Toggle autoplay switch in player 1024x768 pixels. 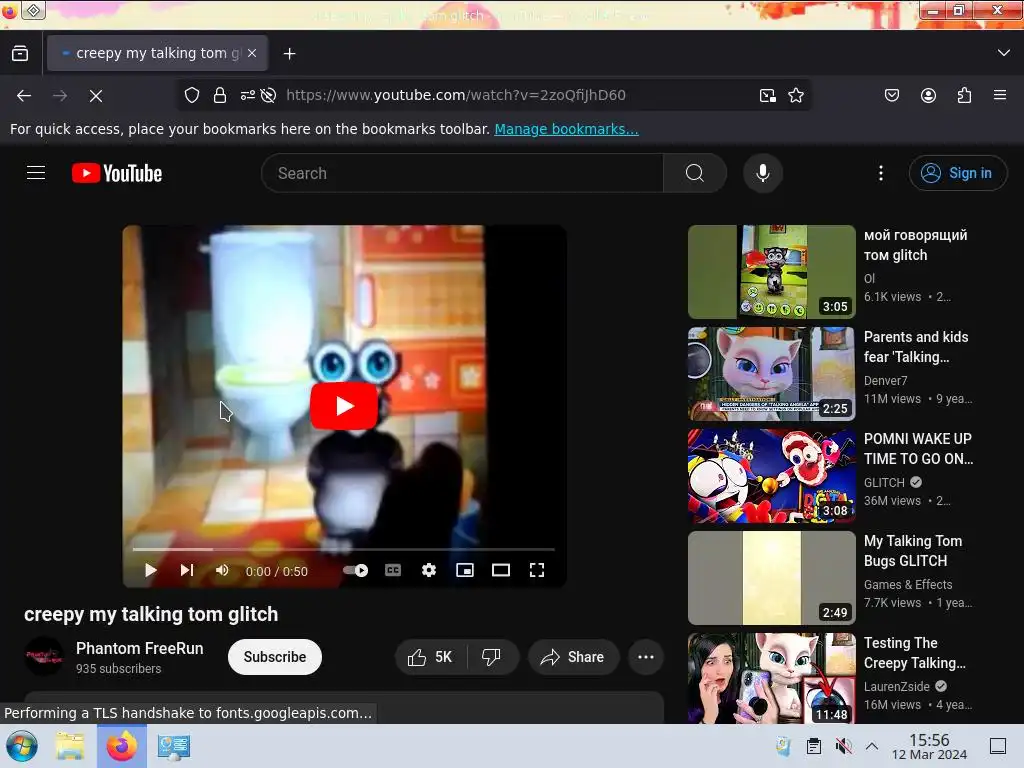pos(355,570)
